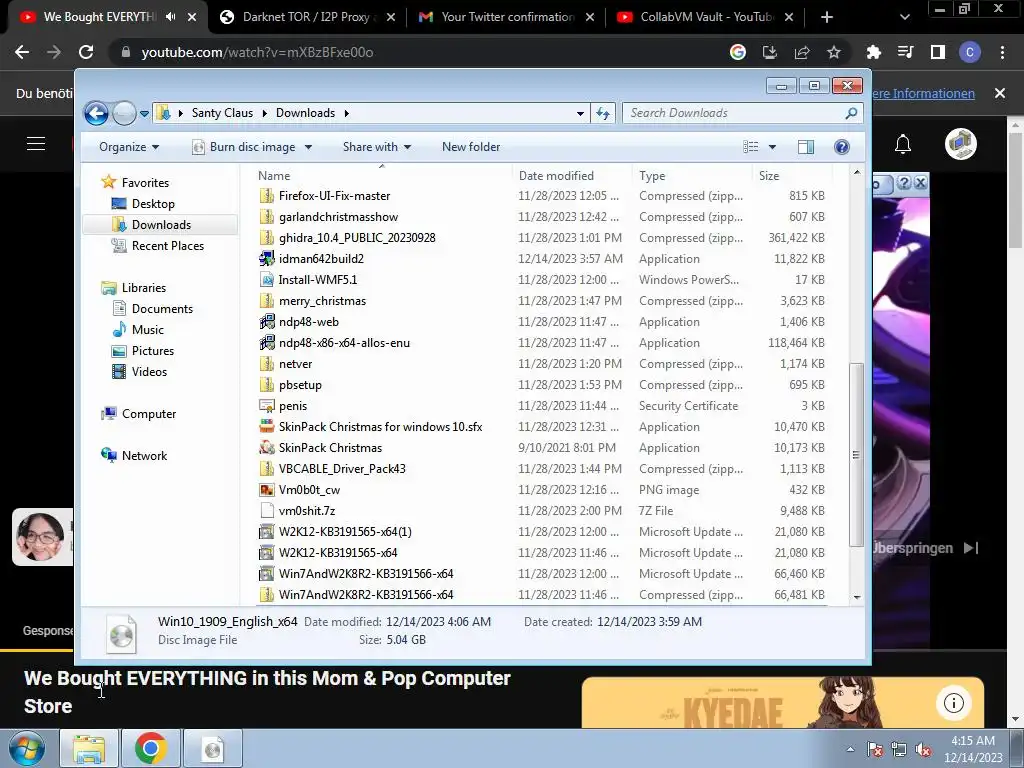Select the security certificate file icon
The width and height of the screenshot is (1024, 768).
tap(266, 406)
